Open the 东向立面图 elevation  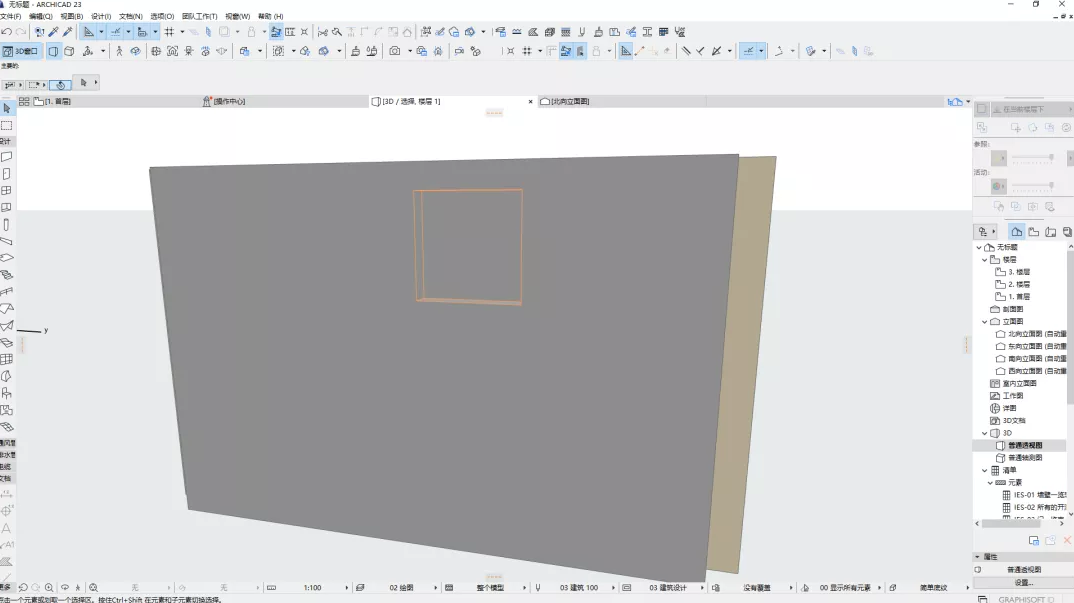1031,346
